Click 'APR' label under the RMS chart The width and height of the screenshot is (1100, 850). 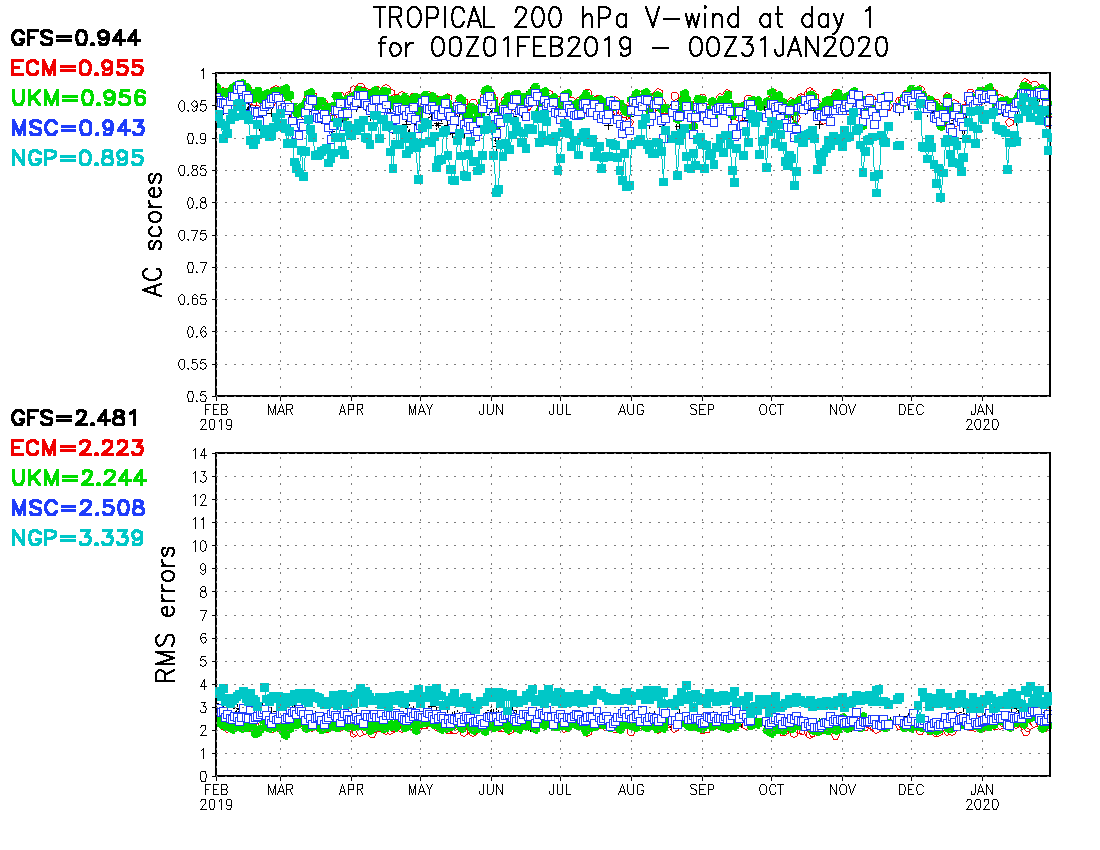351,790
